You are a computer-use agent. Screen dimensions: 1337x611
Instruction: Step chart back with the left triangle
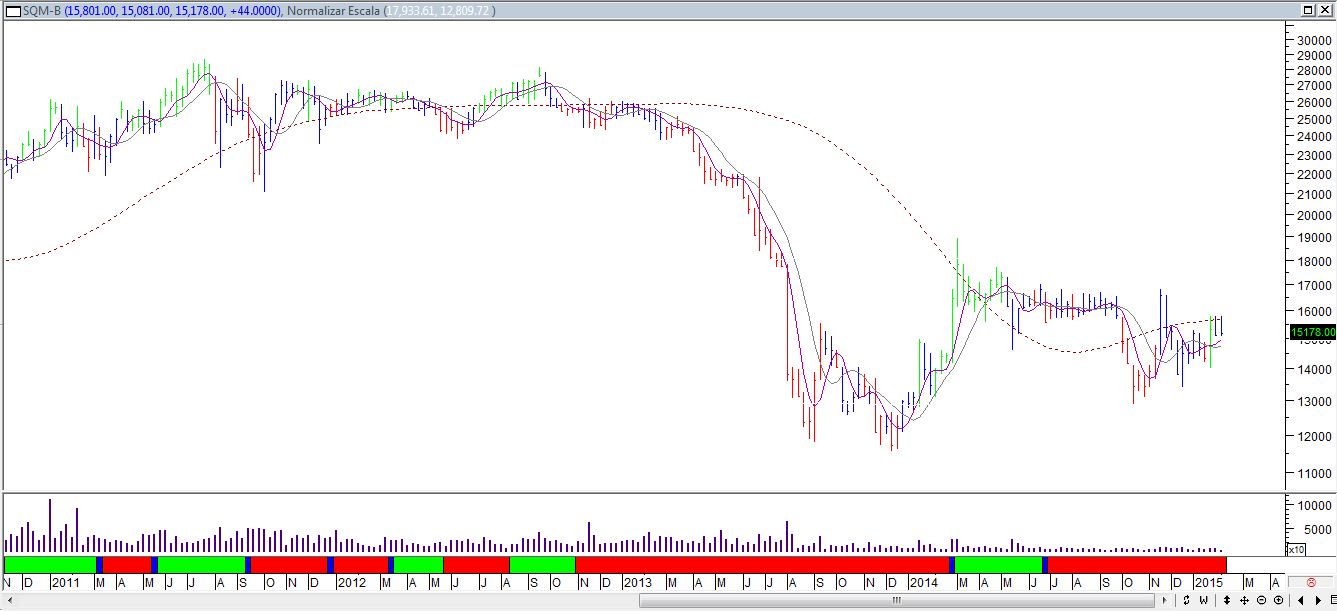click(x=1301, y=600)
